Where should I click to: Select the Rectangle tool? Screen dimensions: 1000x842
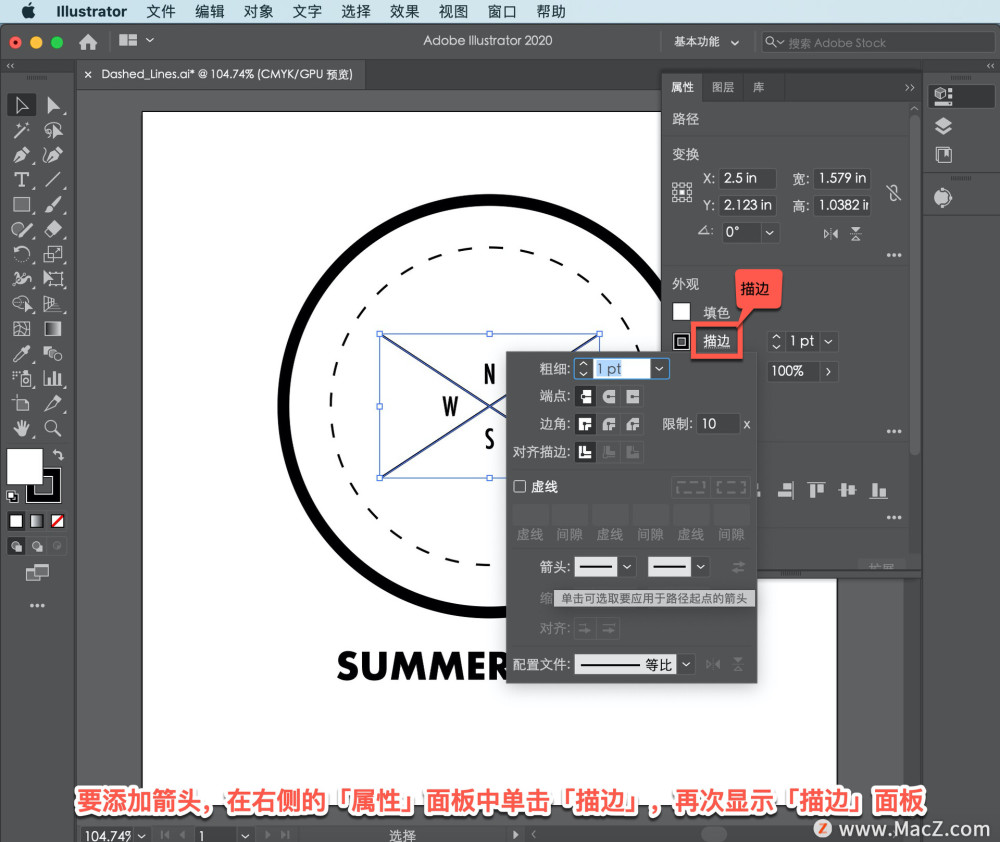click(x=22, y=205)
